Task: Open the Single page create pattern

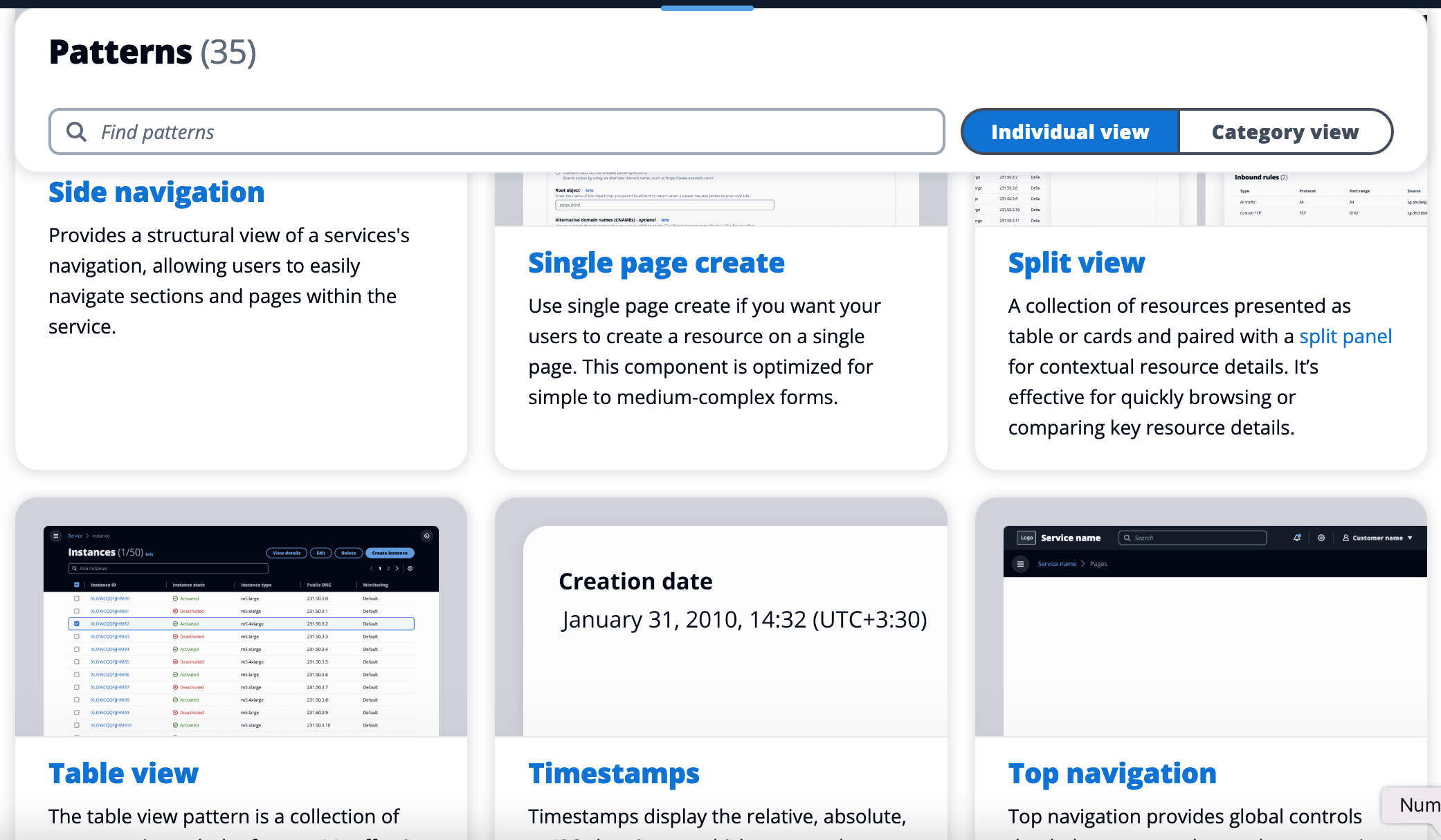Action: click(656, 263)
